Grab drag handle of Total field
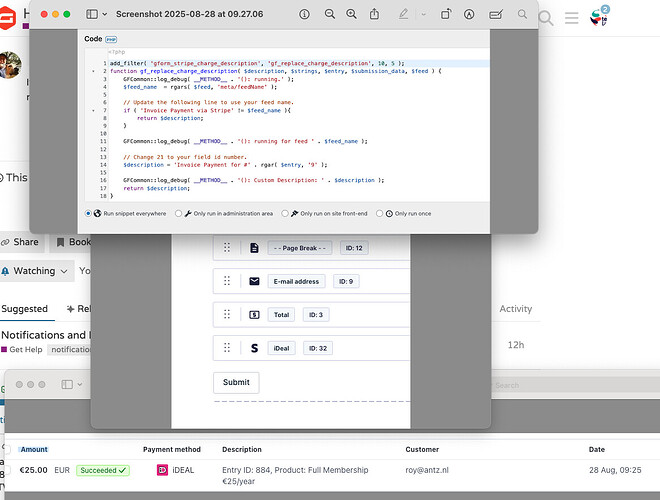Viewport: 660px width, 500px height. pyautogui.click(x=227, y=314)
